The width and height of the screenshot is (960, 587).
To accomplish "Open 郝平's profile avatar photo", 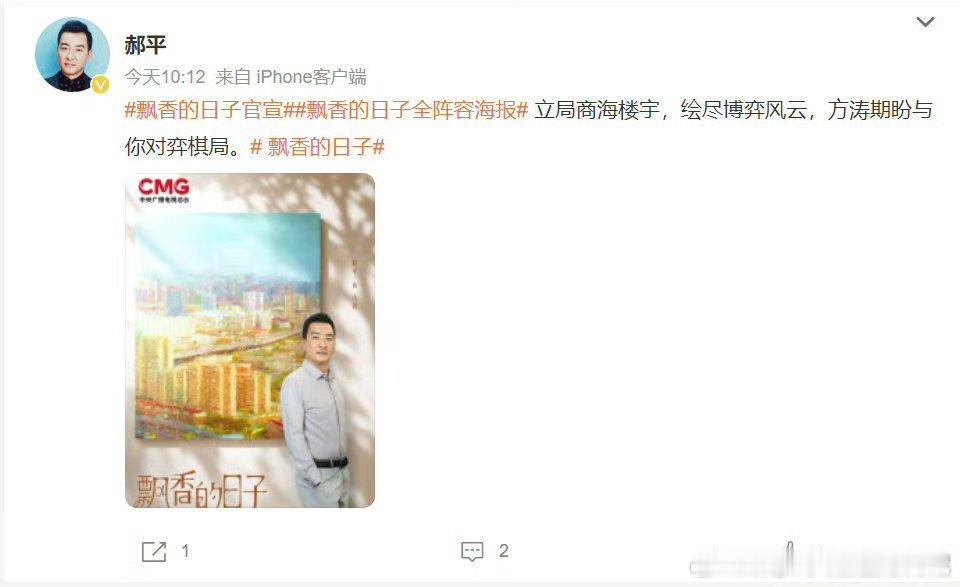I will tap(72, 54).
